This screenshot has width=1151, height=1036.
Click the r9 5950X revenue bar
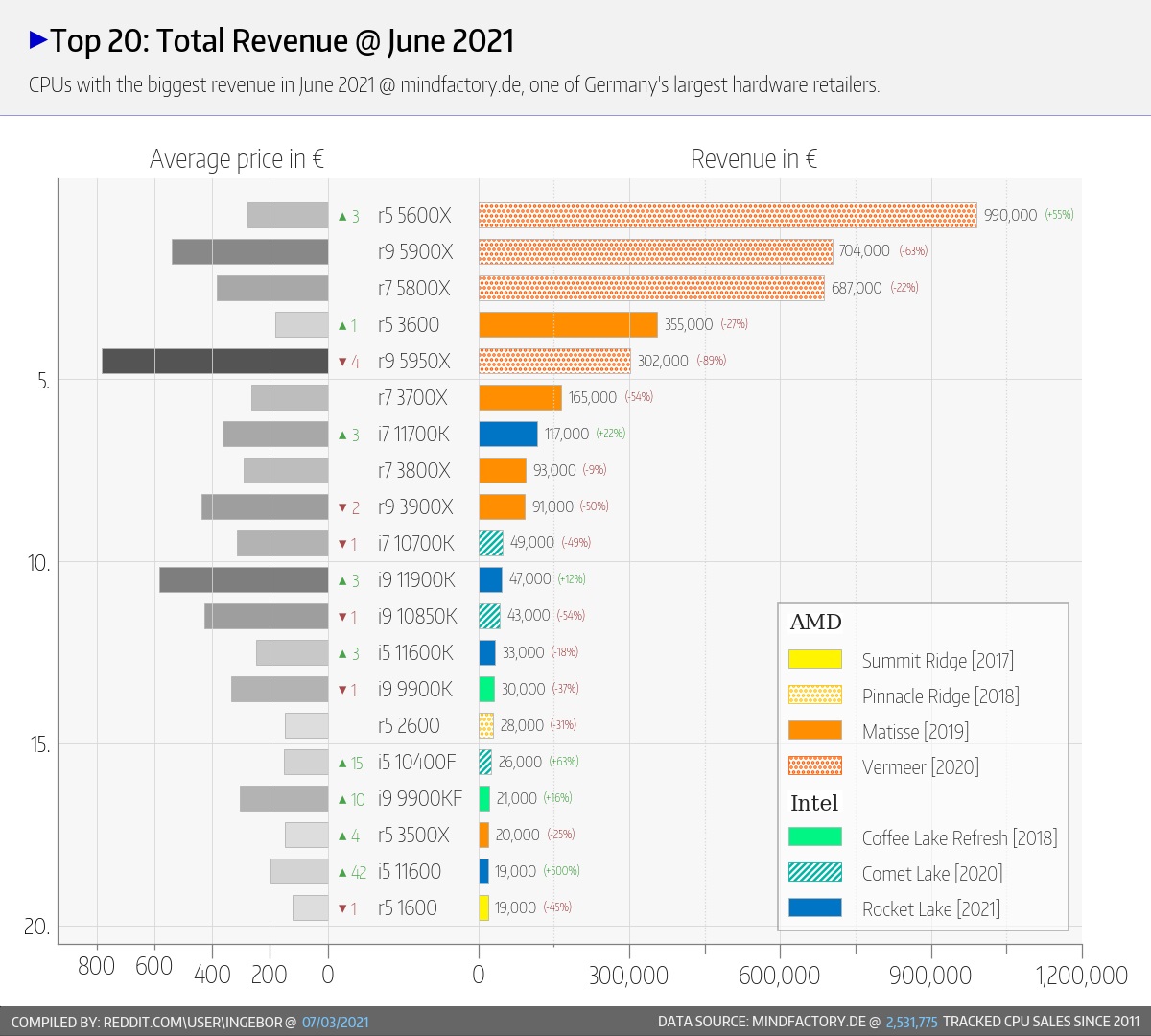coord(554,361)
